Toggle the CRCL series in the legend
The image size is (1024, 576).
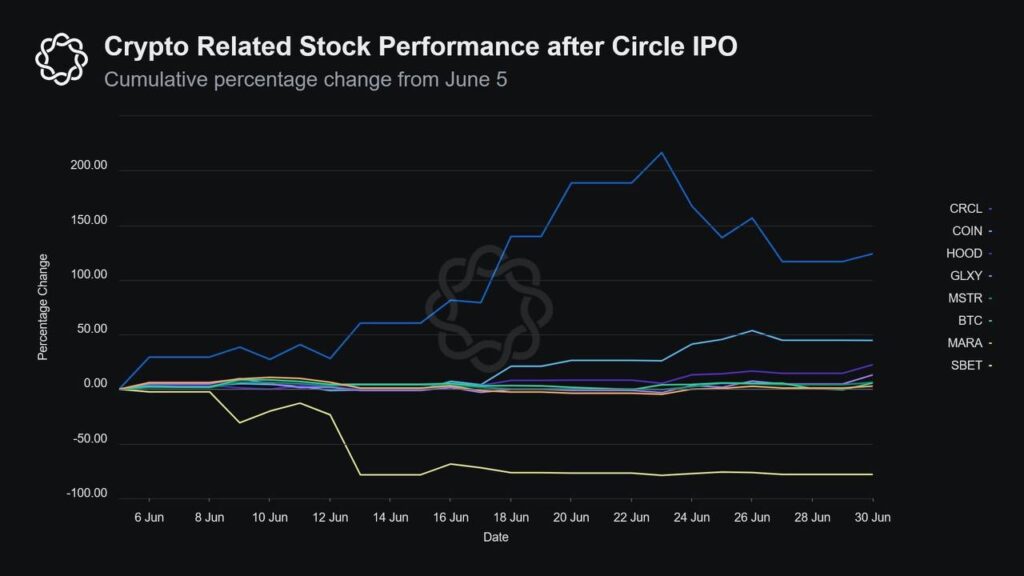coord(966,208)
